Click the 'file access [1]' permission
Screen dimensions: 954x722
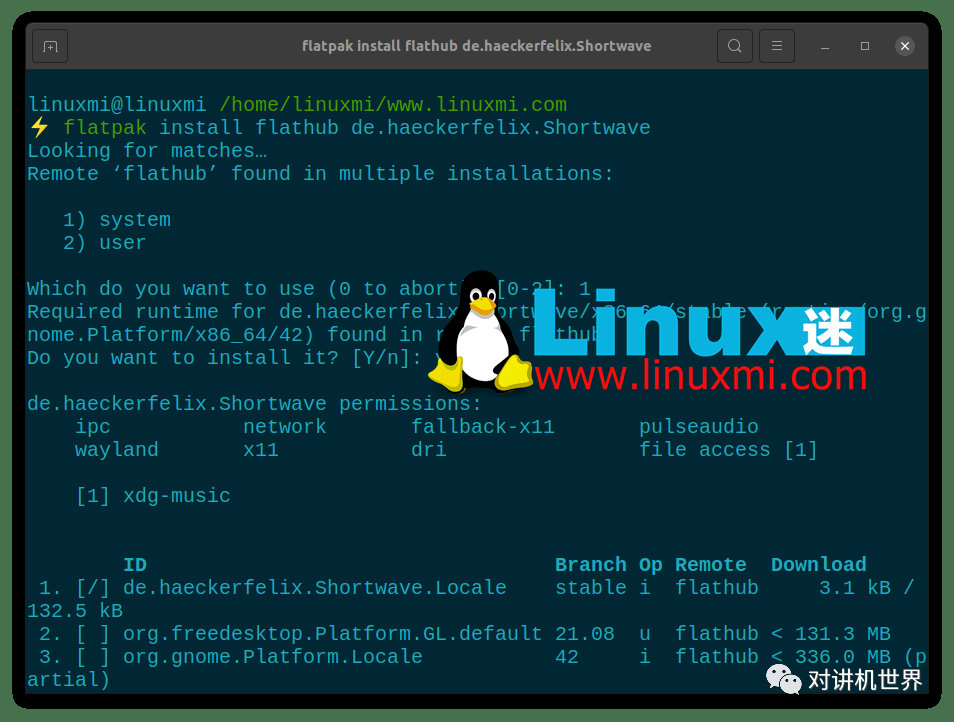[728, 450]
